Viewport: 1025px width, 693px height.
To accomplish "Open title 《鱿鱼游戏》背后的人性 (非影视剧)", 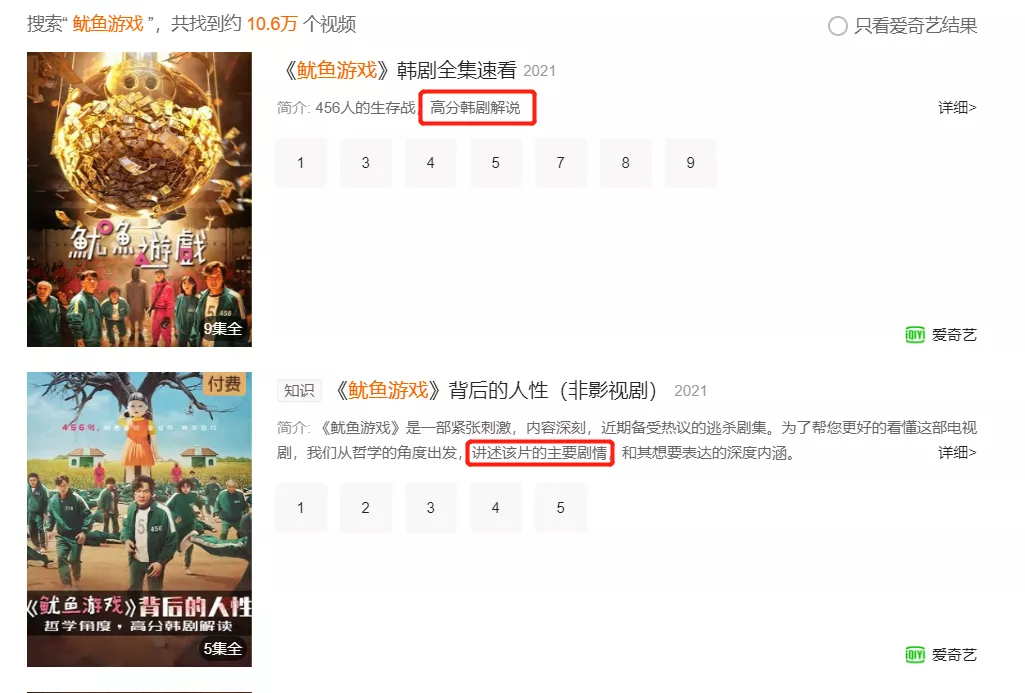I will [496, 390].
